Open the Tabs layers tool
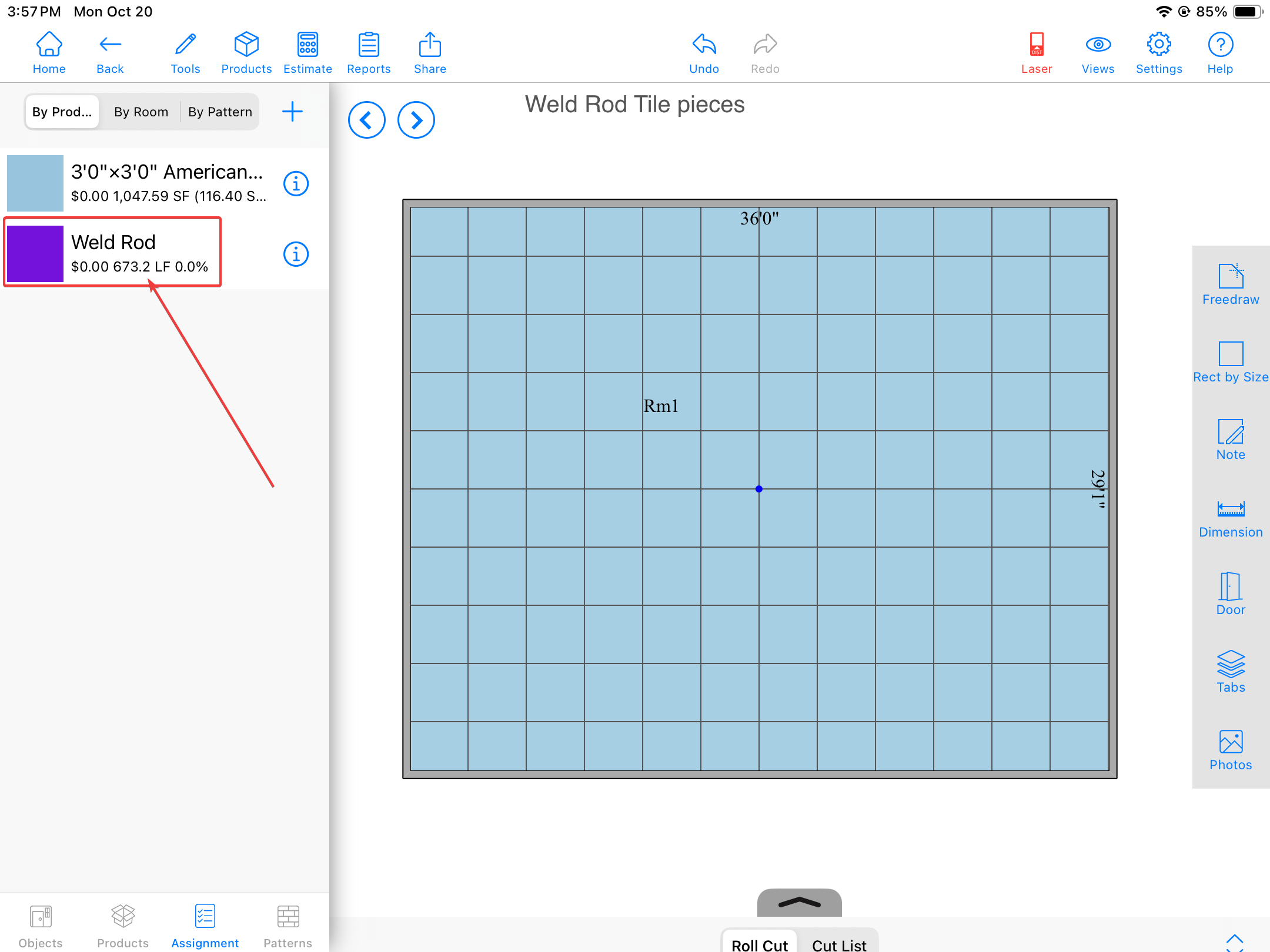Viewport: 1270px width, 952px height. (x=1230, y=671)
